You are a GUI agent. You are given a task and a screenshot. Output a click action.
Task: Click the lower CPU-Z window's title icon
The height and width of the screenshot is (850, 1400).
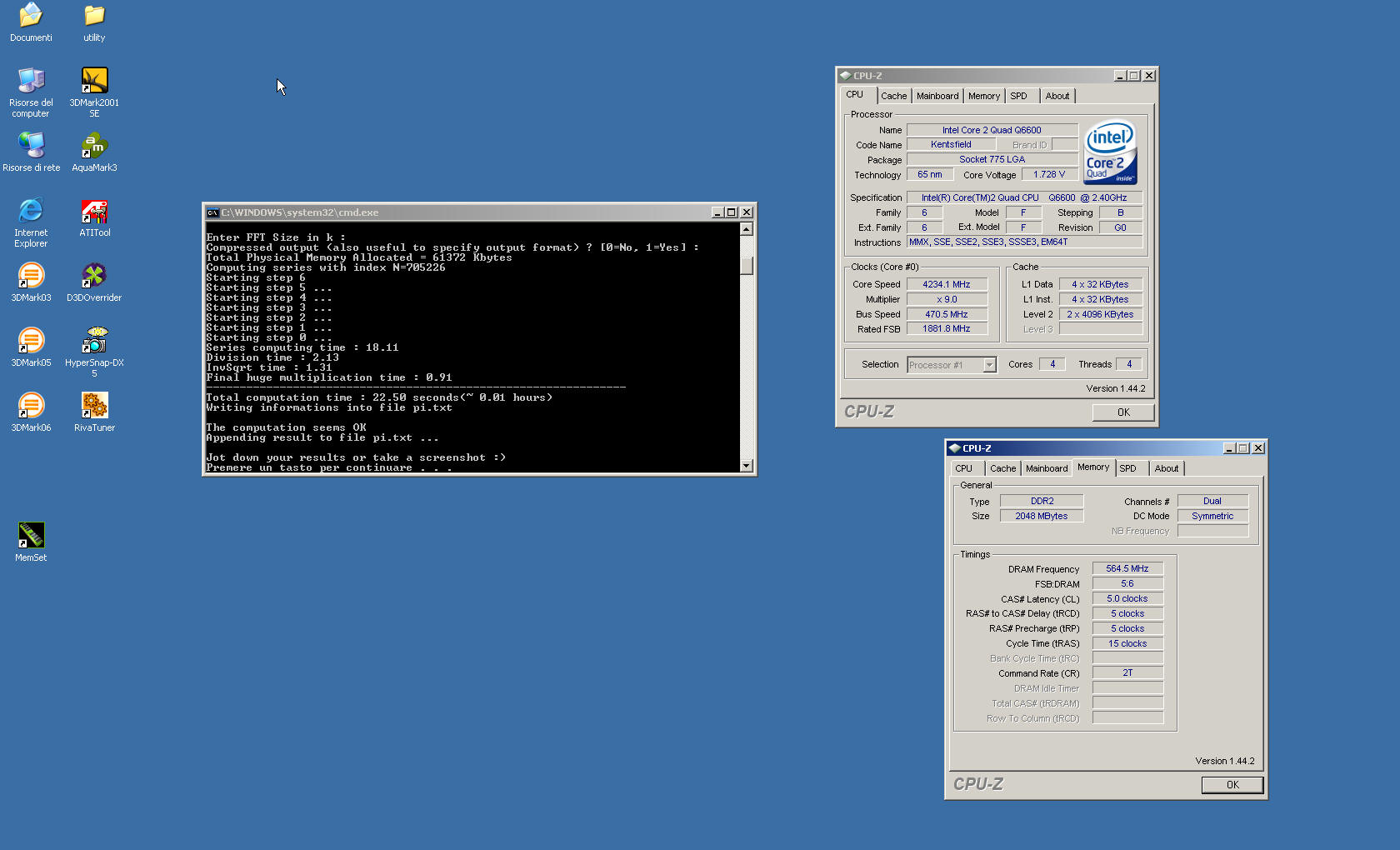(x=954, y=447)
